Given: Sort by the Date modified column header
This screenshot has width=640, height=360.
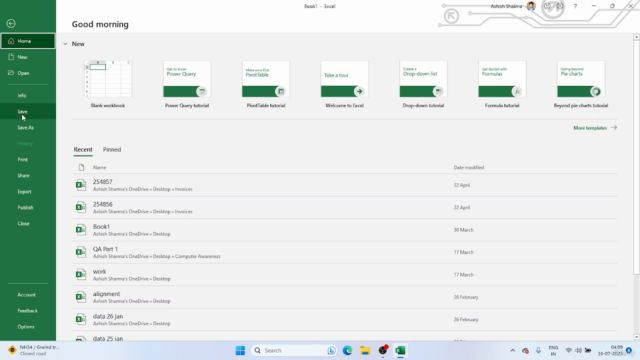Looking at the screenshot, I should coord(469,167).
